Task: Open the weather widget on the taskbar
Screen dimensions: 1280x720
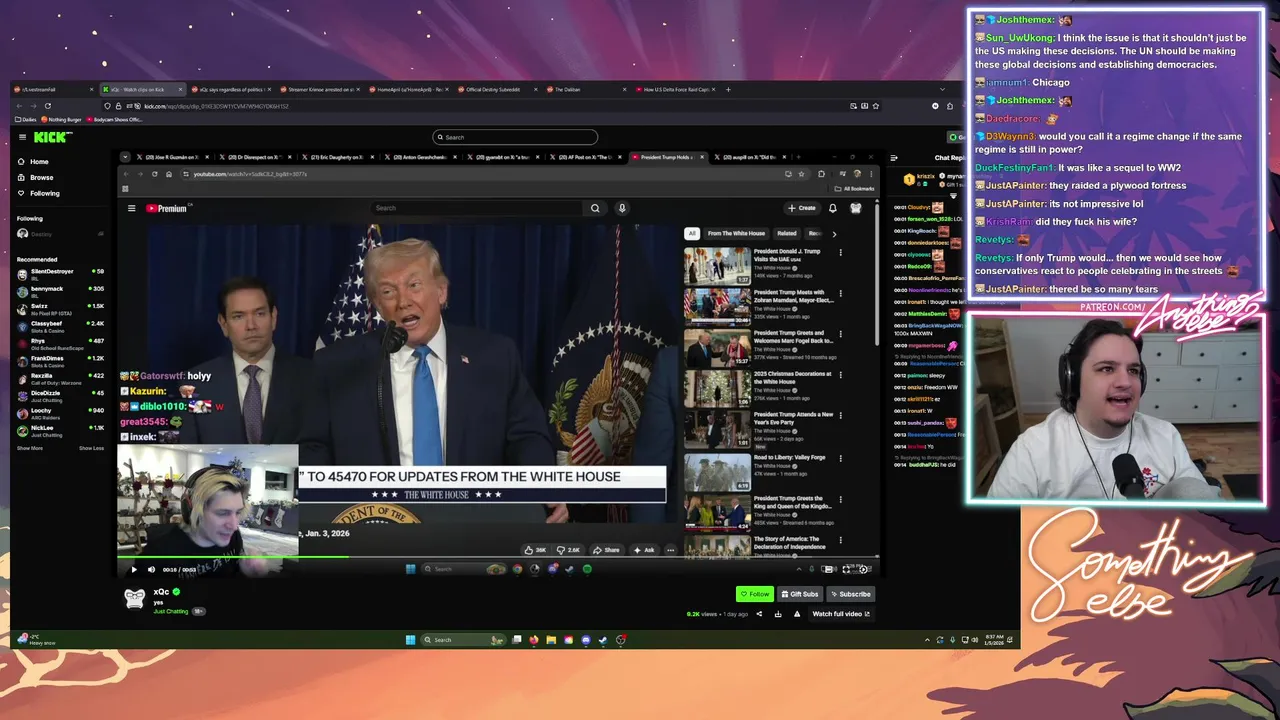Action: tap(36, 639)
